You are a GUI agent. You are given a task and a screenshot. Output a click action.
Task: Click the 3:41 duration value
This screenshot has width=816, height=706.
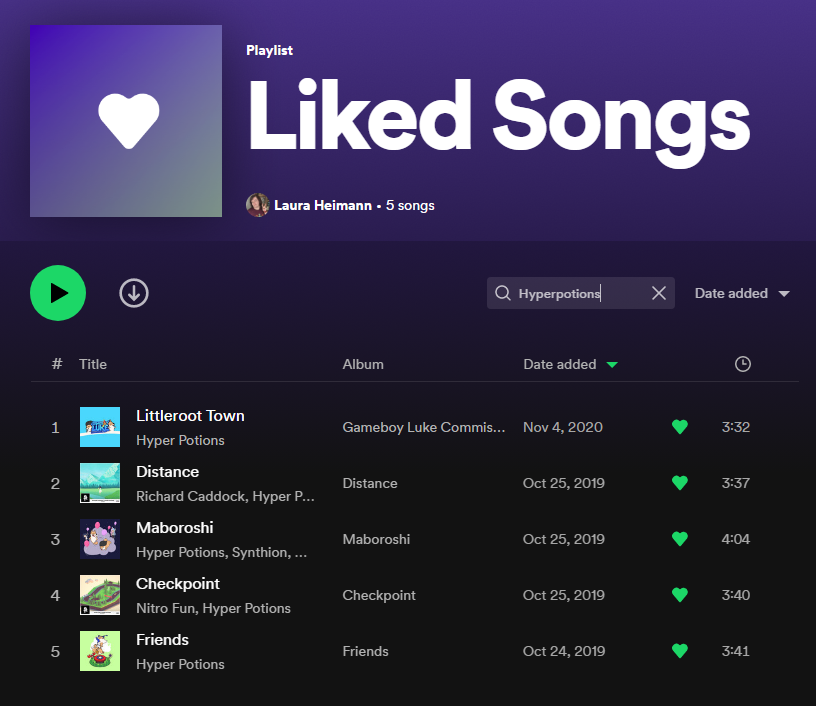pyautogui.click(x=735, y=651)
